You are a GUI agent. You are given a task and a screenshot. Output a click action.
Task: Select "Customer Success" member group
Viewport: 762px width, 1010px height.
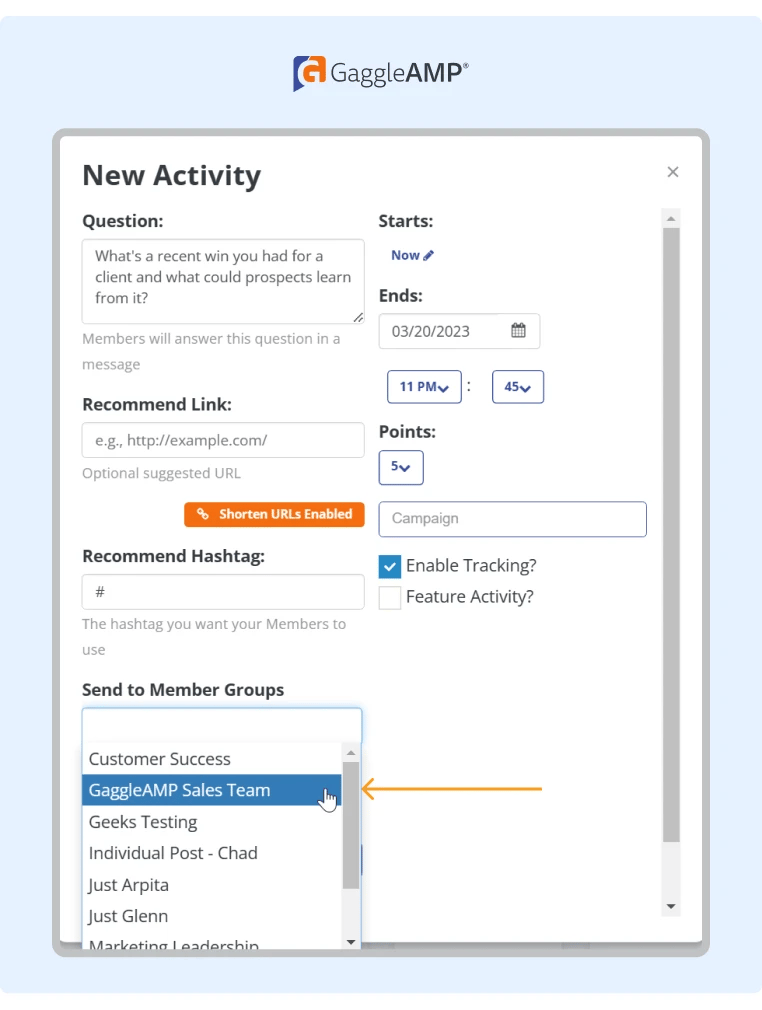tap(159, 759)
